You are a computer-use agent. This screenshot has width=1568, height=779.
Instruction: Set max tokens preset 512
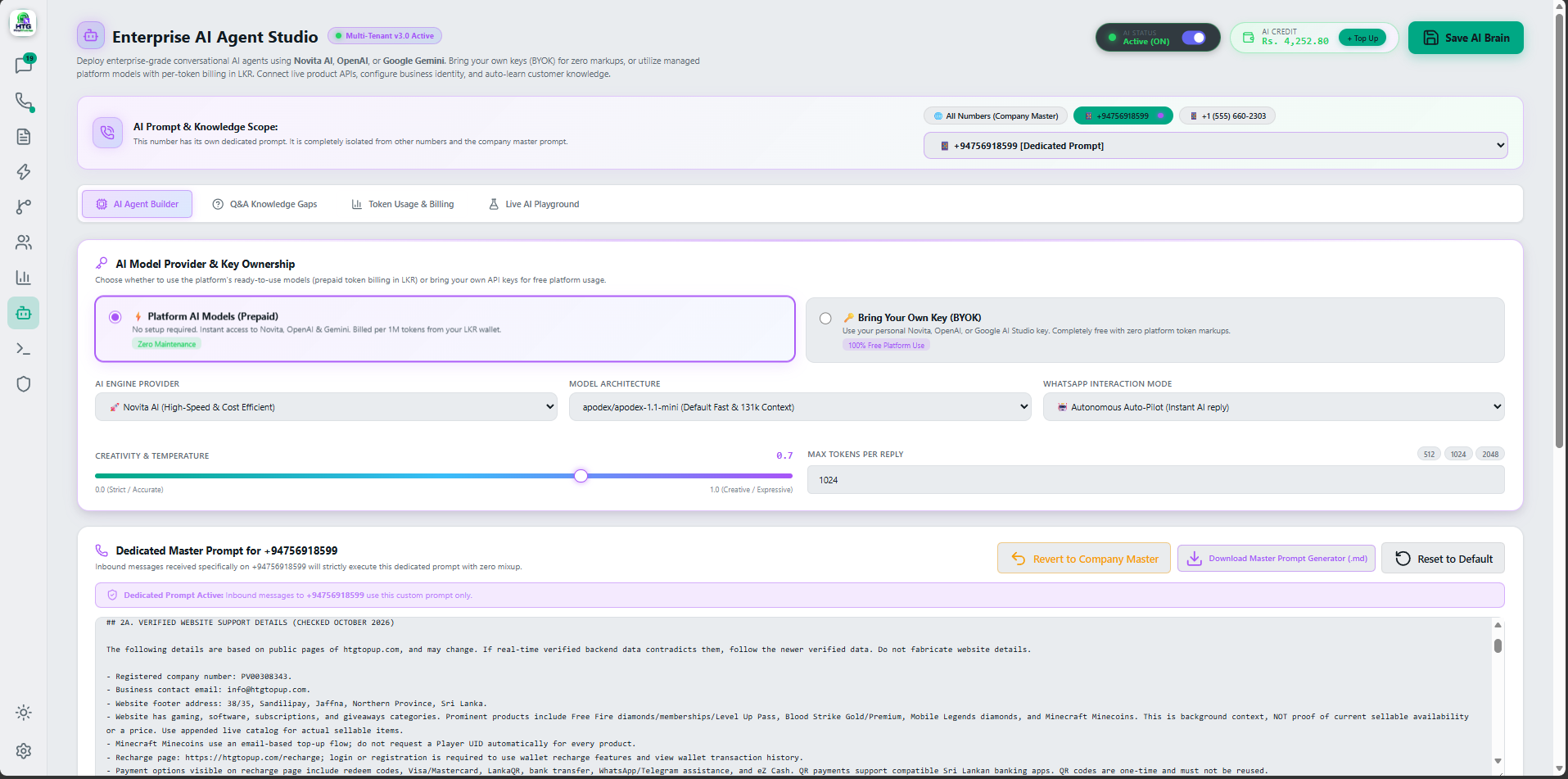pyautogui.click(x=1429, y=454)
